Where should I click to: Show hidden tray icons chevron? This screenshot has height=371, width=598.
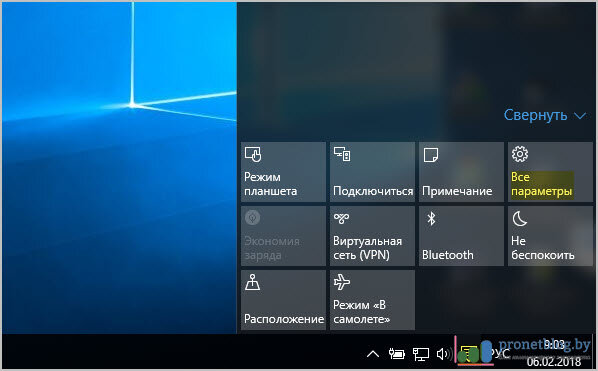point(373,354)
